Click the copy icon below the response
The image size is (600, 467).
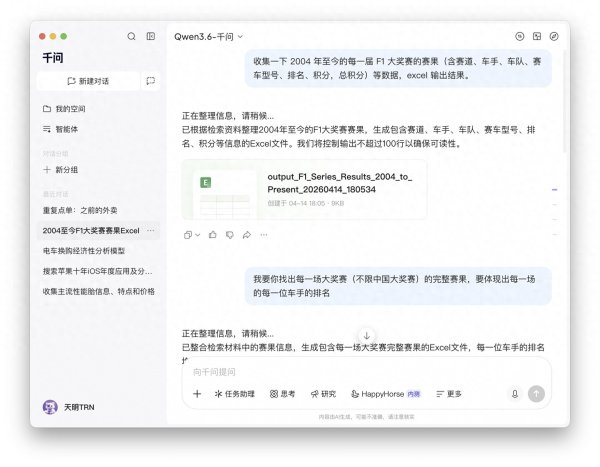pyautogui.click(x=188, y=235)
